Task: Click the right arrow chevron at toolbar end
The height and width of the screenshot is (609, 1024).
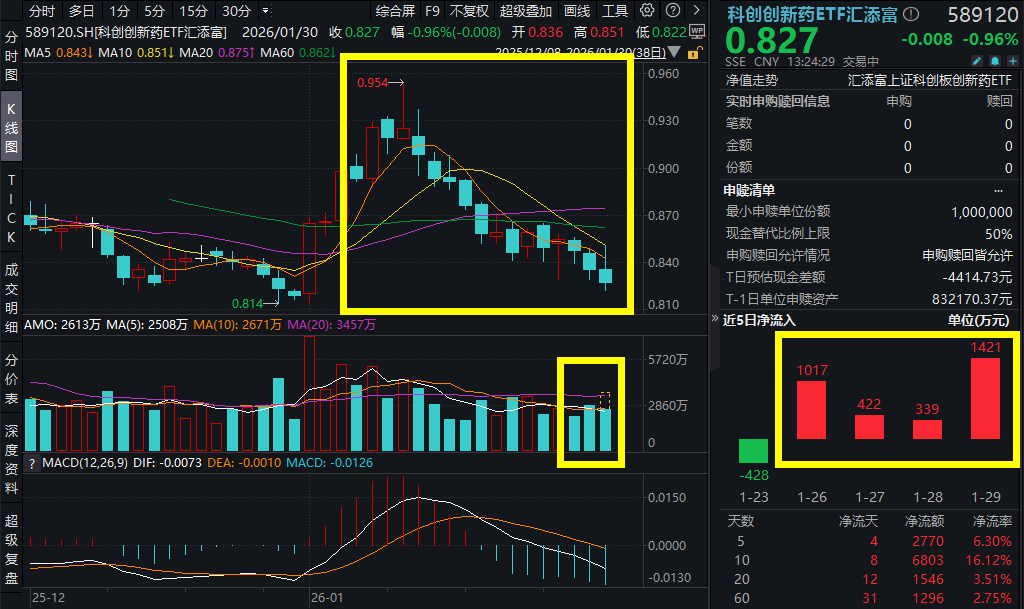Action: pos(694,11)
